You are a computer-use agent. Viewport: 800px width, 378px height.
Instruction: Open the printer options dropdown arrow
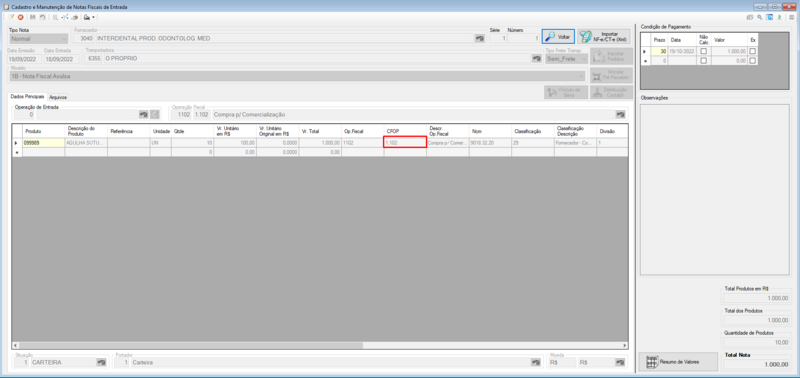pyautogui.click(x=93, y=17)
